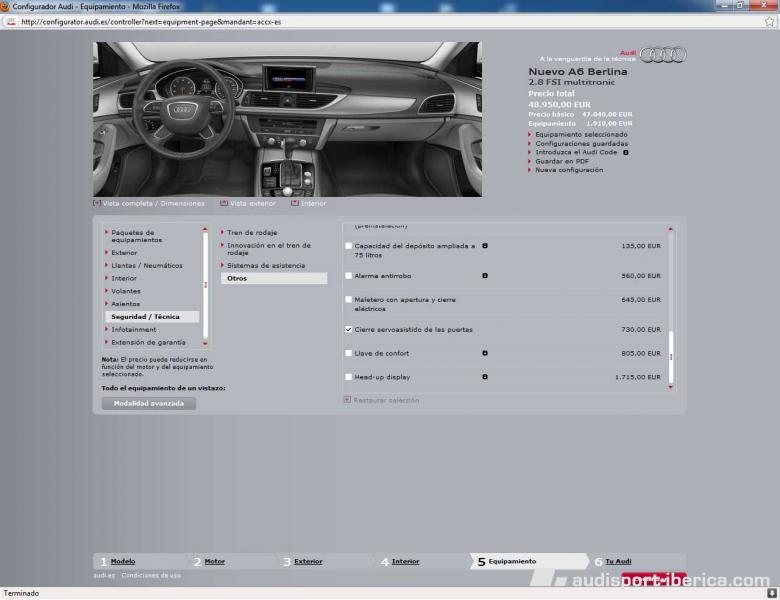Image resolution: width=780 pixels, height=600 pixels.
Task: Click the car interior preview image
Action: [288, 119]
